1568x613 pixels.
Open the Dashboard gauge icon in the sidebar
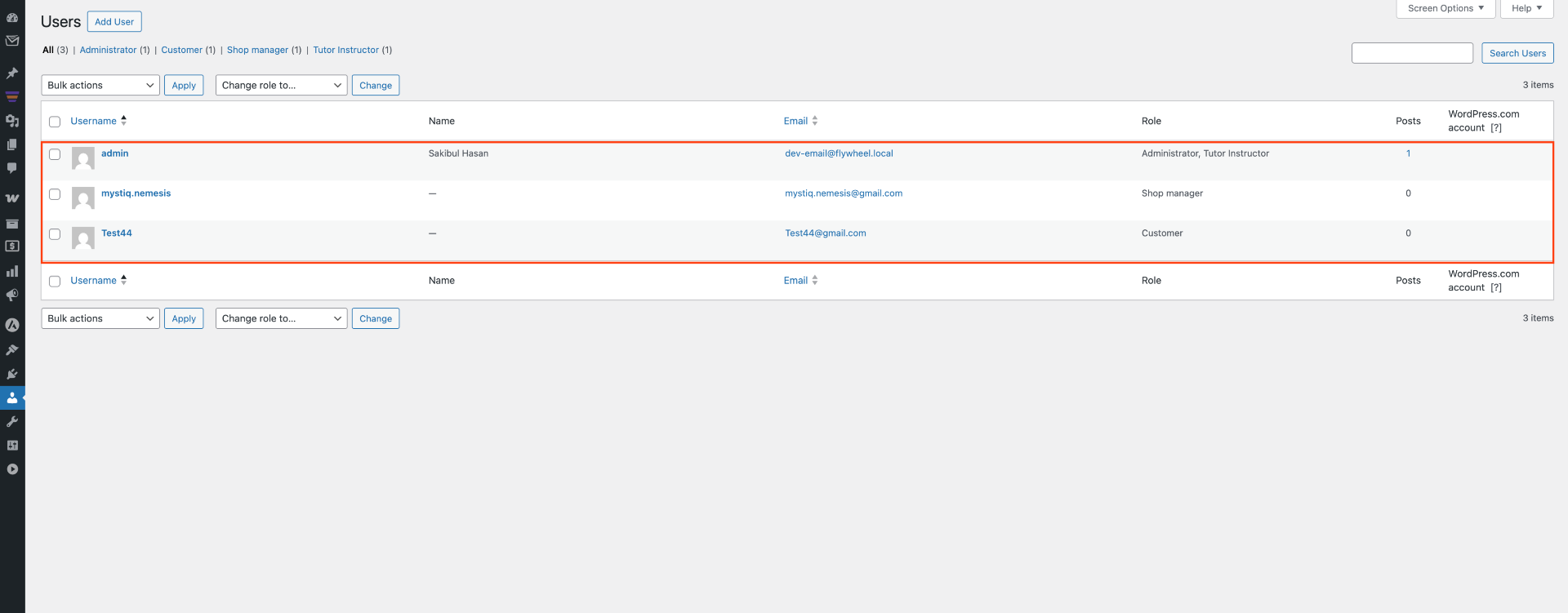(x=12, y=18)
